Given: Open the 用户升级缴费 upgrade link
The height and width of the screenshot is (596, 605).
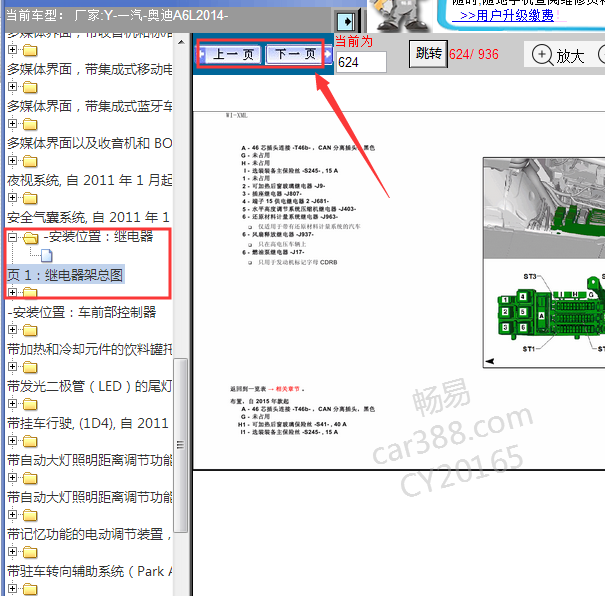Looking at the screenshot, I should pyautogui.click(x=507, y=16).
